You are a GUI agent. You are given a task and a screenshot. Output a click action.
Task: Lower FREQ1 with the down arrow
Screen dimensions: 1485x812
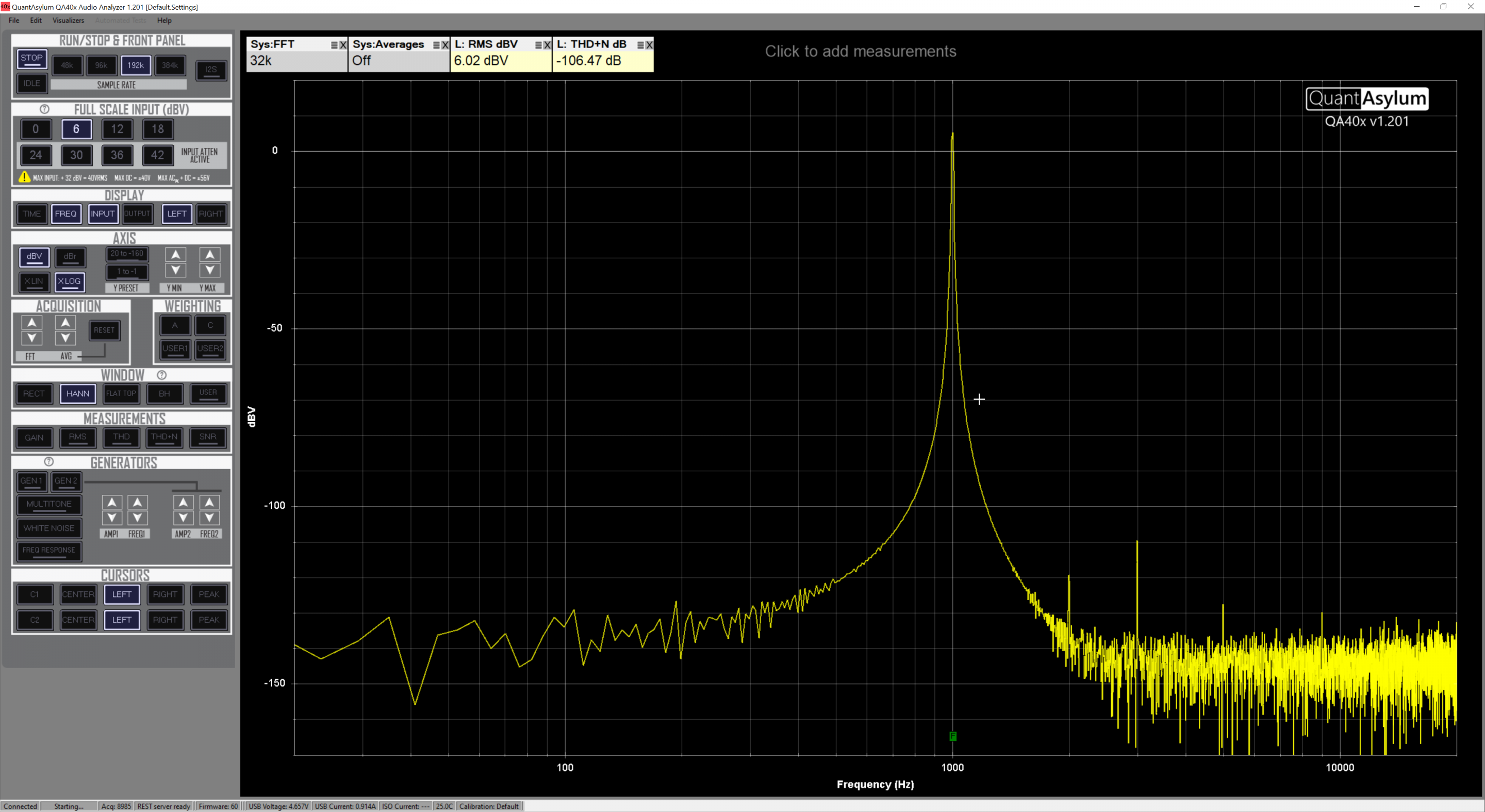coord(137,518)
